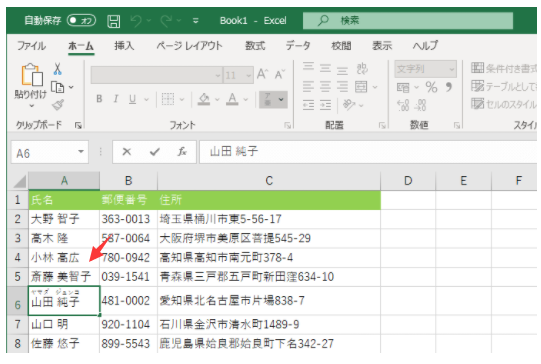This screenshot has height=364, width=541.
Task: Open the ページレイアウト tab
Action: [189, 46]
